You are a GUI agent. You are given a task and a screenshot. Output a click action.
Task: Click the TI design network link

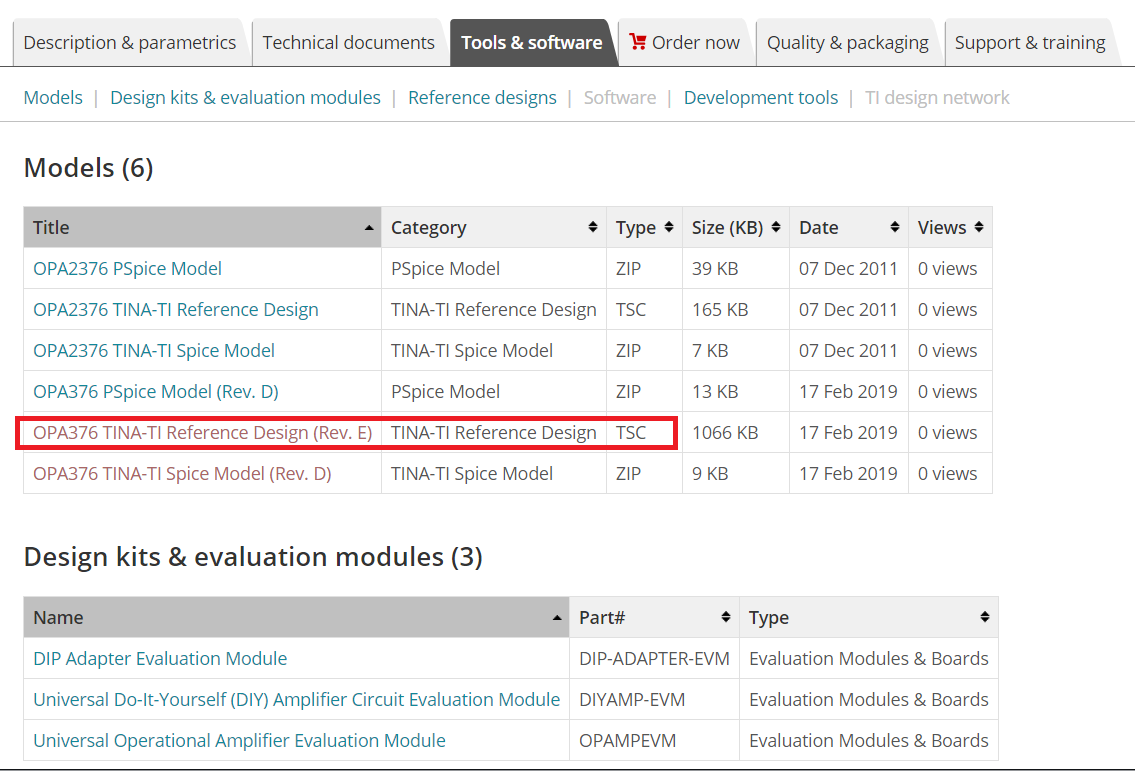click(x=937, y=98)
